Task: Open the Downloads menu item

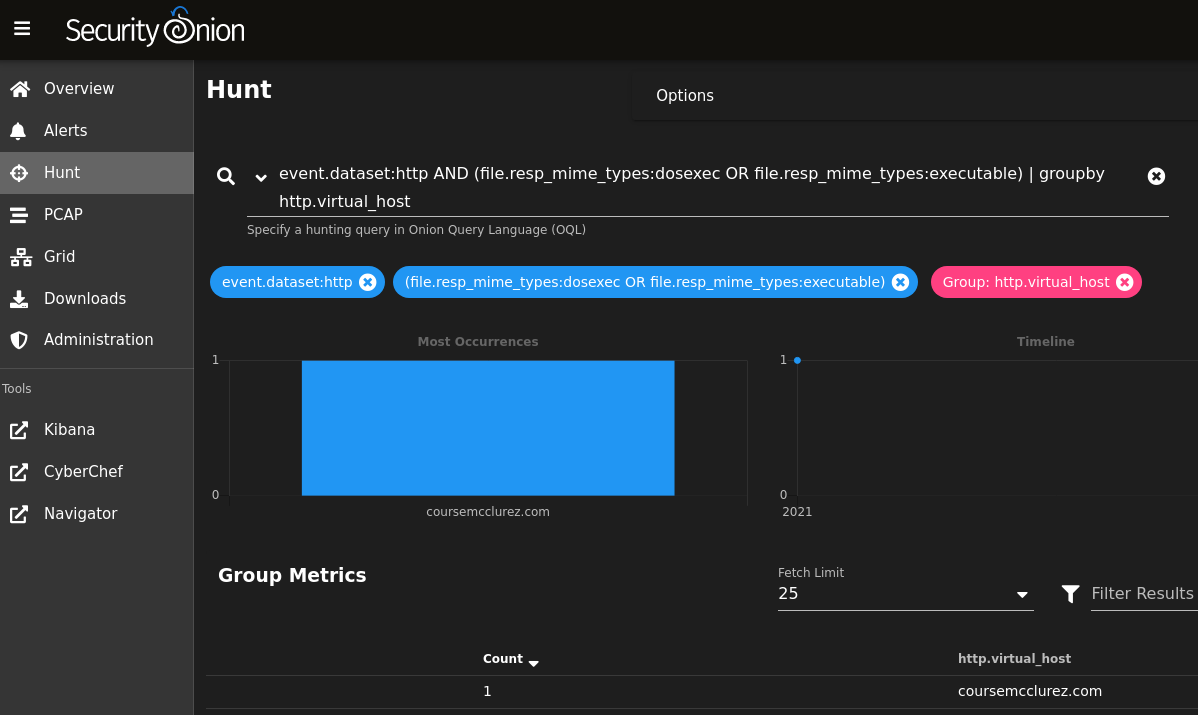Action: coord(96,299)
